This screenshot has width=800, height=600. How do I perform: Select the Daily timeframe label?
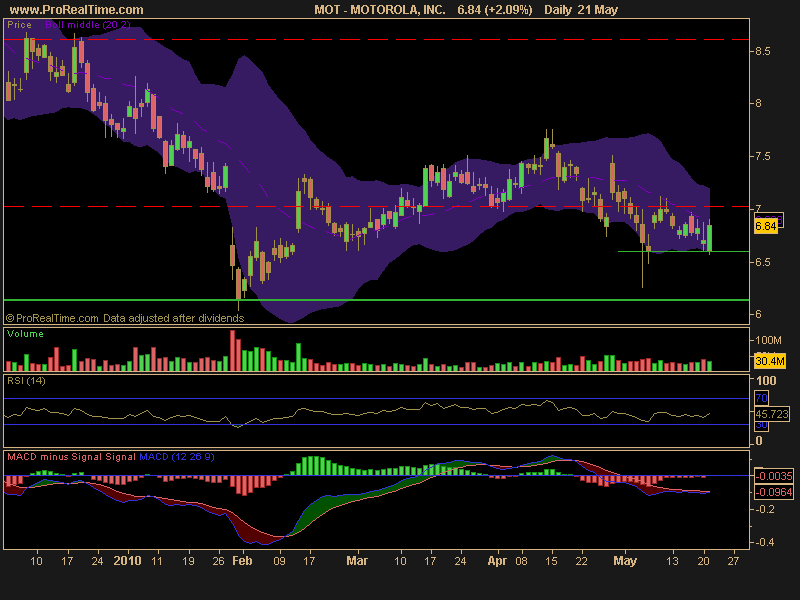pos(558,10)
